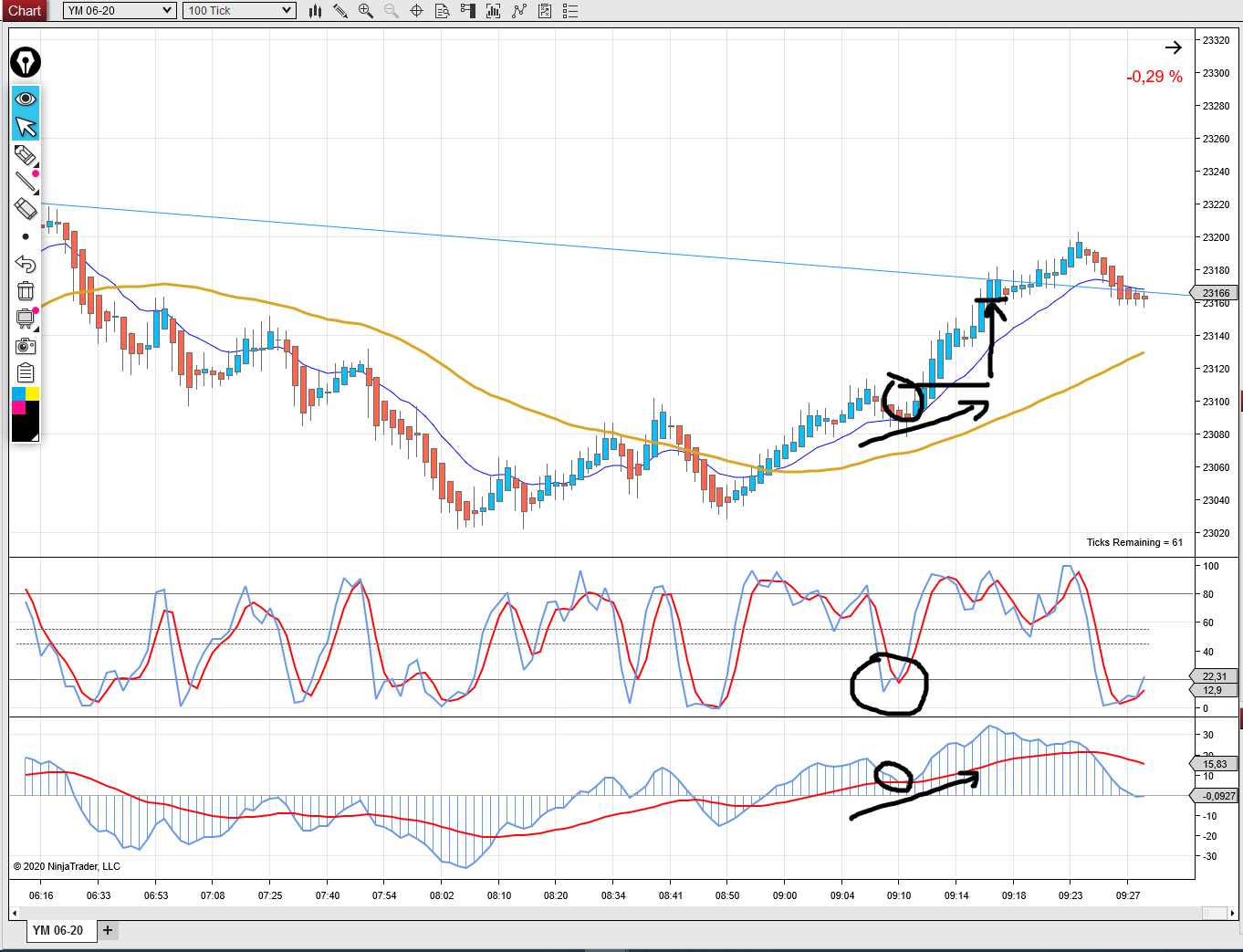Image resolution: width=1243 pixels, height=952 pixels.
Task: Open the drawing tools pencil icon
Action: [x=340, y=11]
